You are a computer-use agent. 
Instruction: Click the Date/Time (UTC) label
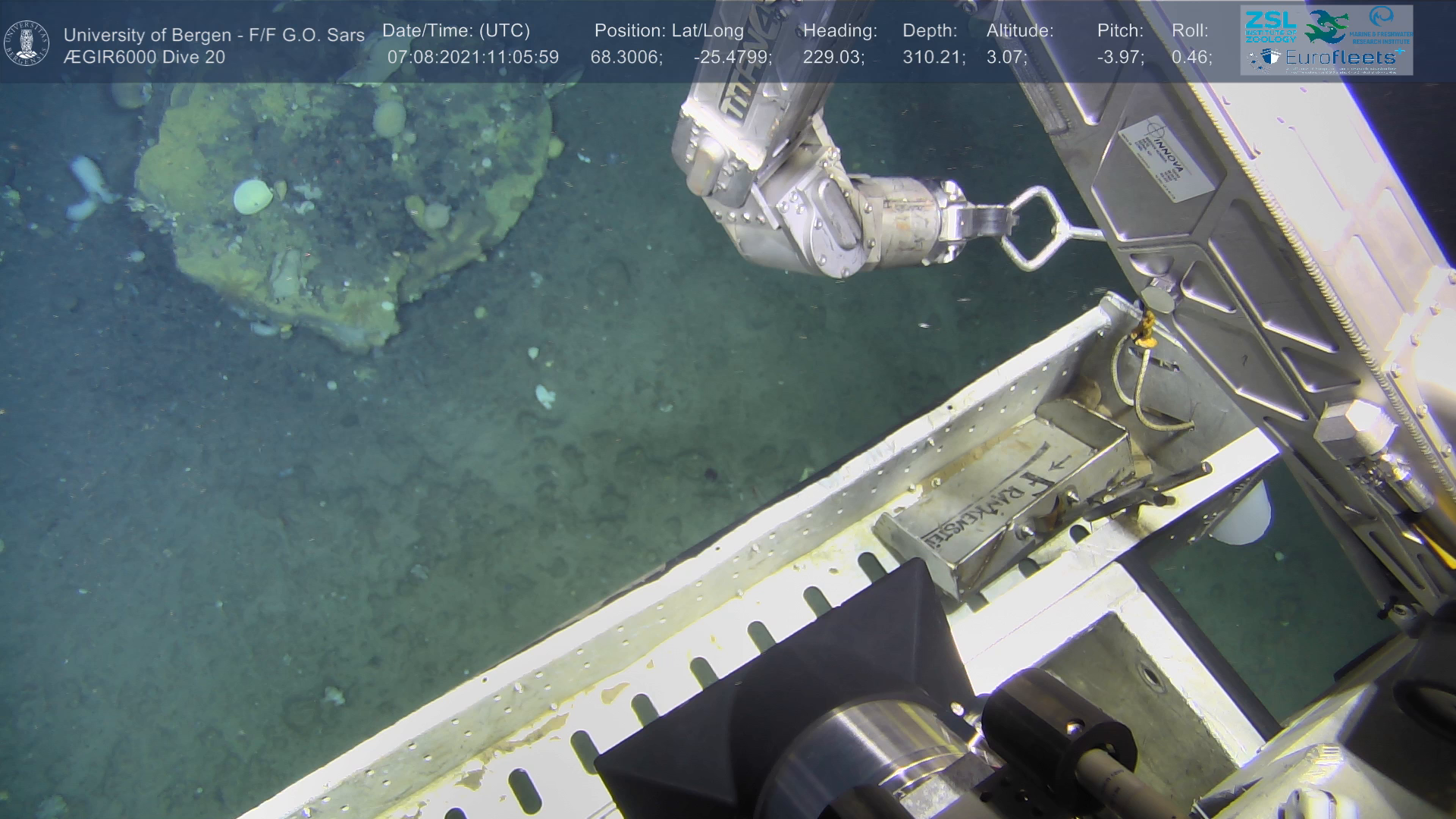[456, 31]
